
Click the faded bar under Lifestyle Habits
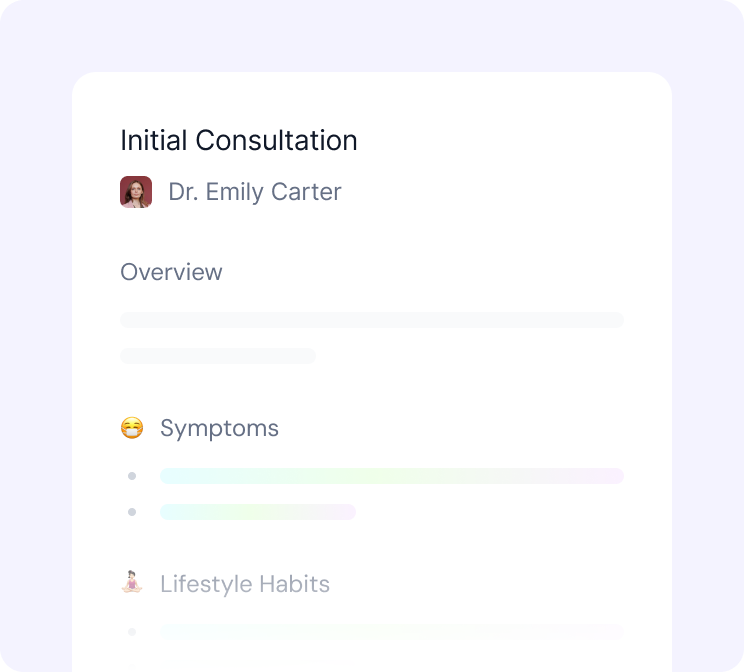[x=392, y=632]
